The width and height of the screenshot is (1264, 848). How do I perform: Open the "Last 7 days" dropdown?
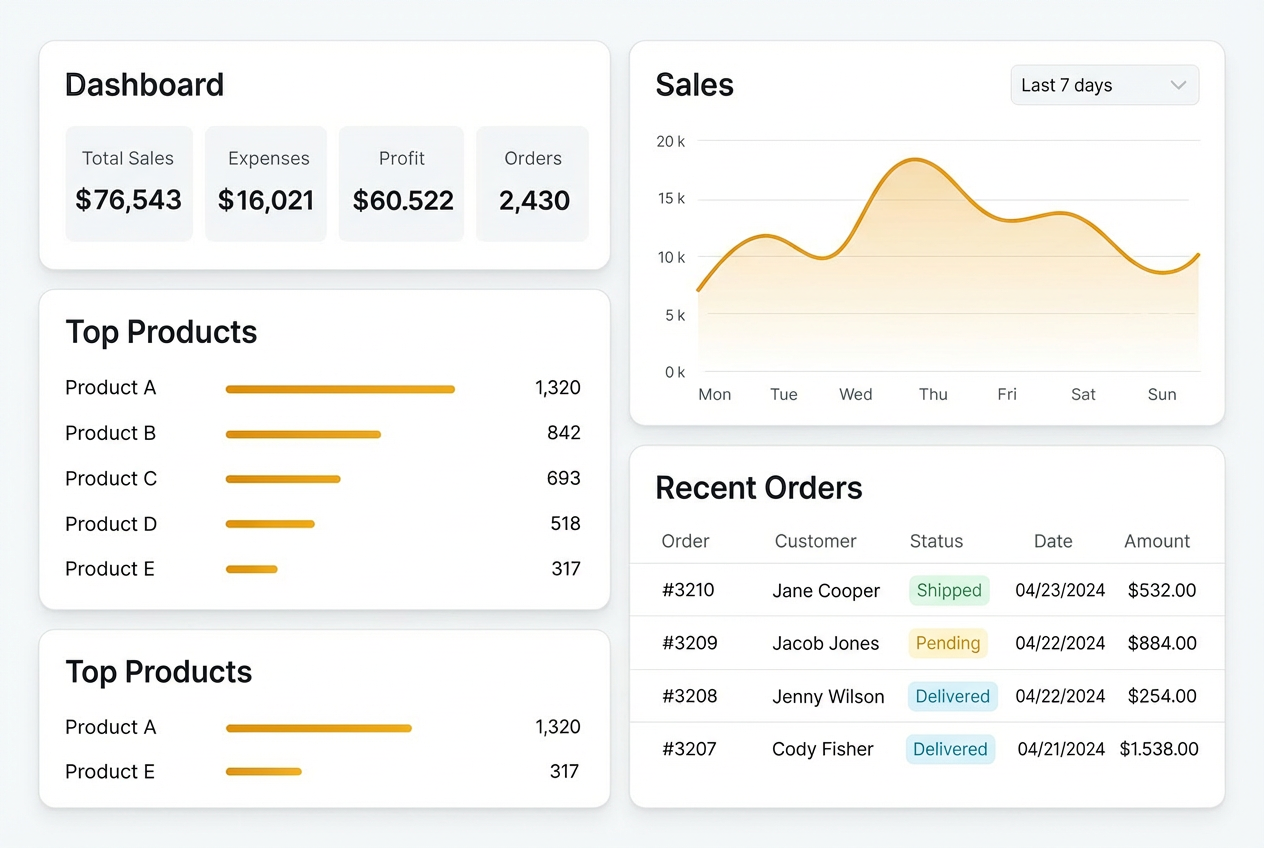click(1103, 85)
